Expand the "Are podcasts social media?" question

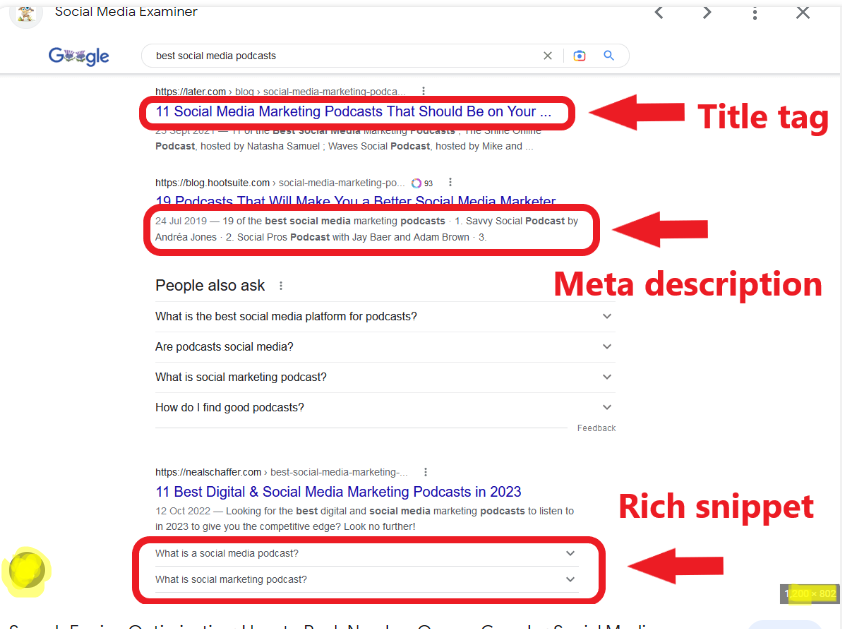(606, 347)
